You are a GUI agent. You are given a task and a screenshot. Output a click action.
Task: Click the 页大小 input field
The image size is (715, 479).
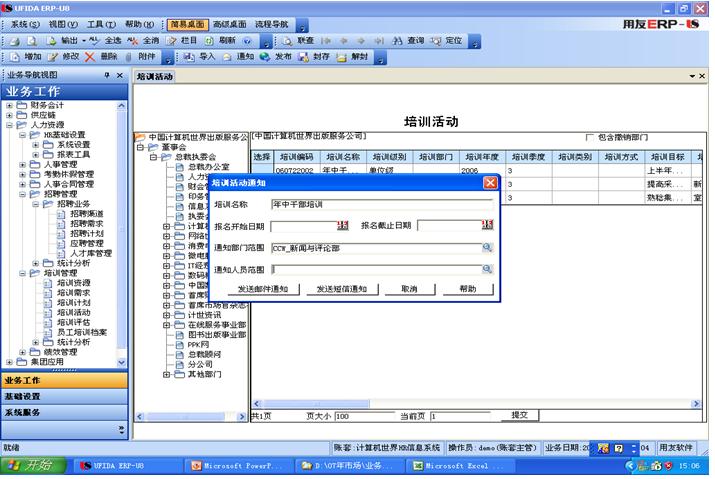(x=364, y=416)
